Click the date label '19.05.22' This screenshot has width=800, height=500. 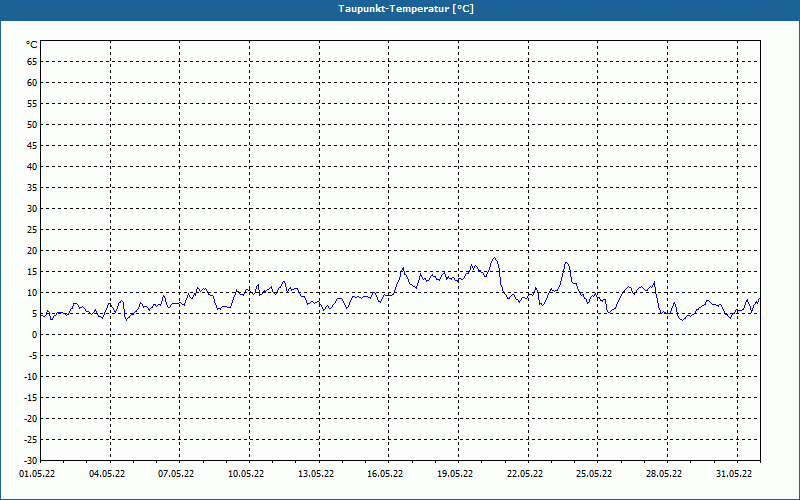coord(455,474)
